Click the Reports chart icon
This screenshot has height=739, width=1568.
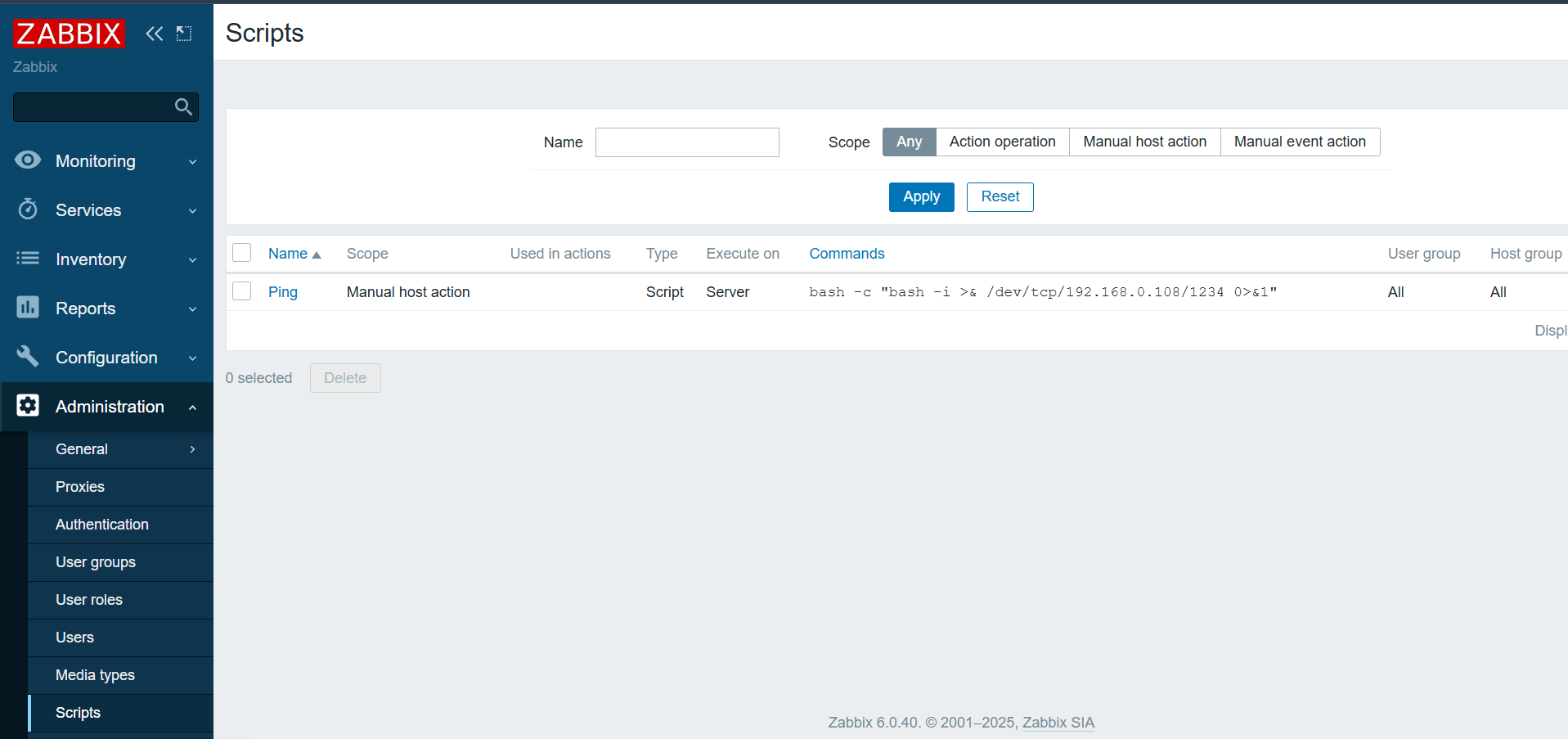[28, 308]
